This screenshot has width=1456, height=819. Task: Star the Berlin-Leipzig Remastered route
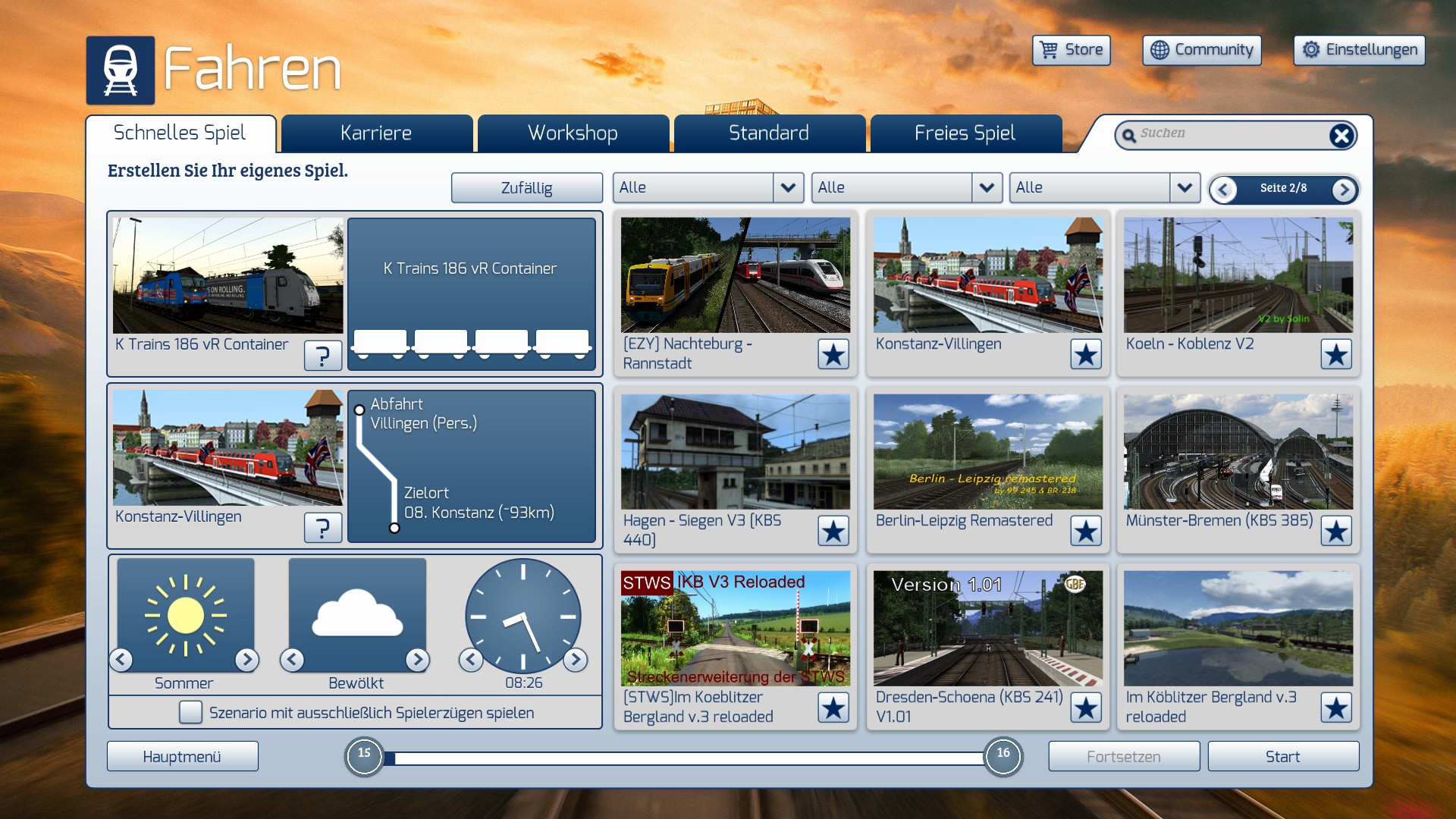coord(1085,531)
